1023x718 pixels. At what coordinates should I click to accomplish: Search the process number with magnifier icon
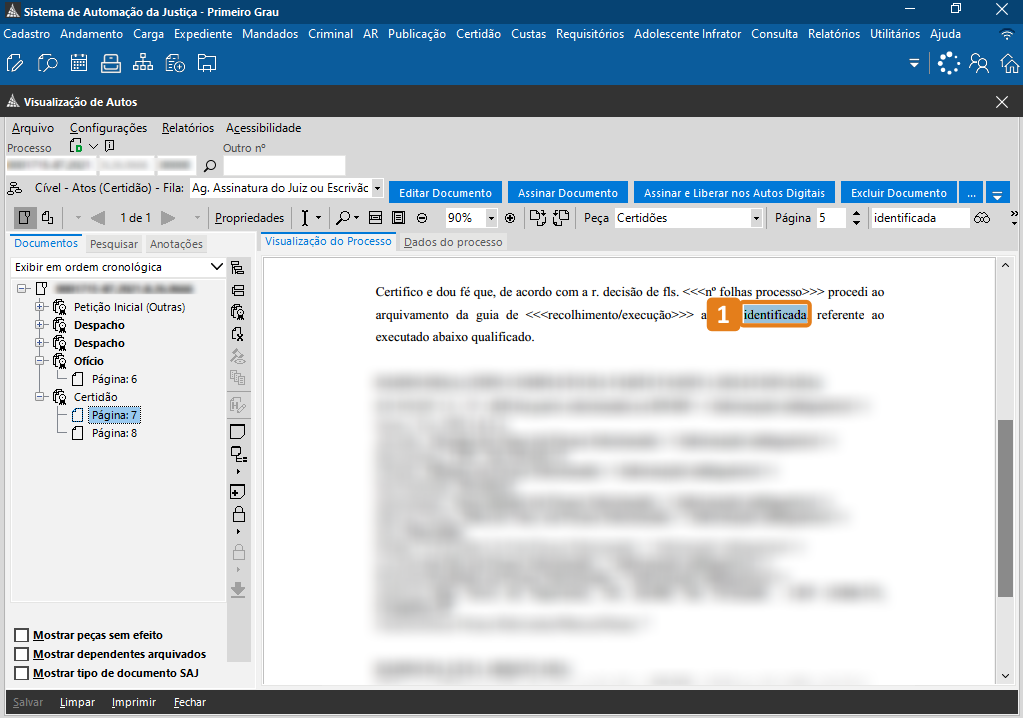pyautogui.click(x=209, y=166)
